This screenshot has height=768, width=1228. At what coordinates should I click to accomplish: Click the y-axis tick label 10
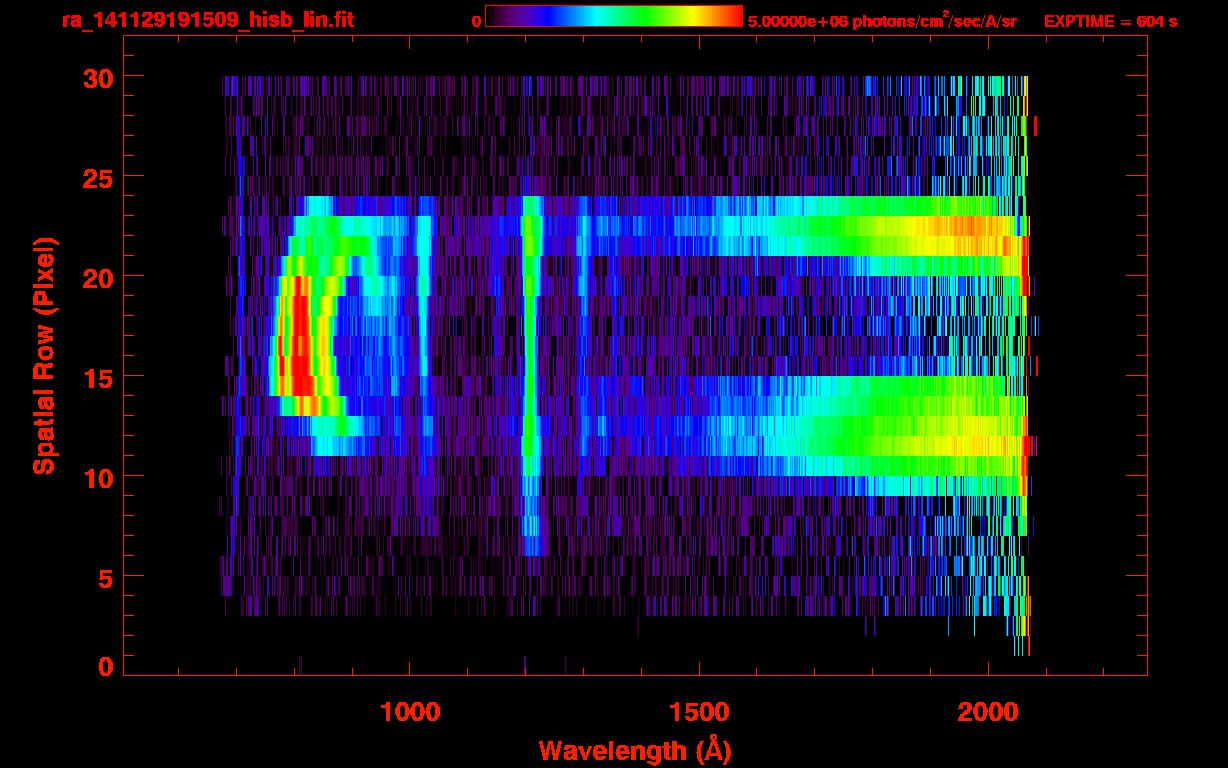(99, 477)
